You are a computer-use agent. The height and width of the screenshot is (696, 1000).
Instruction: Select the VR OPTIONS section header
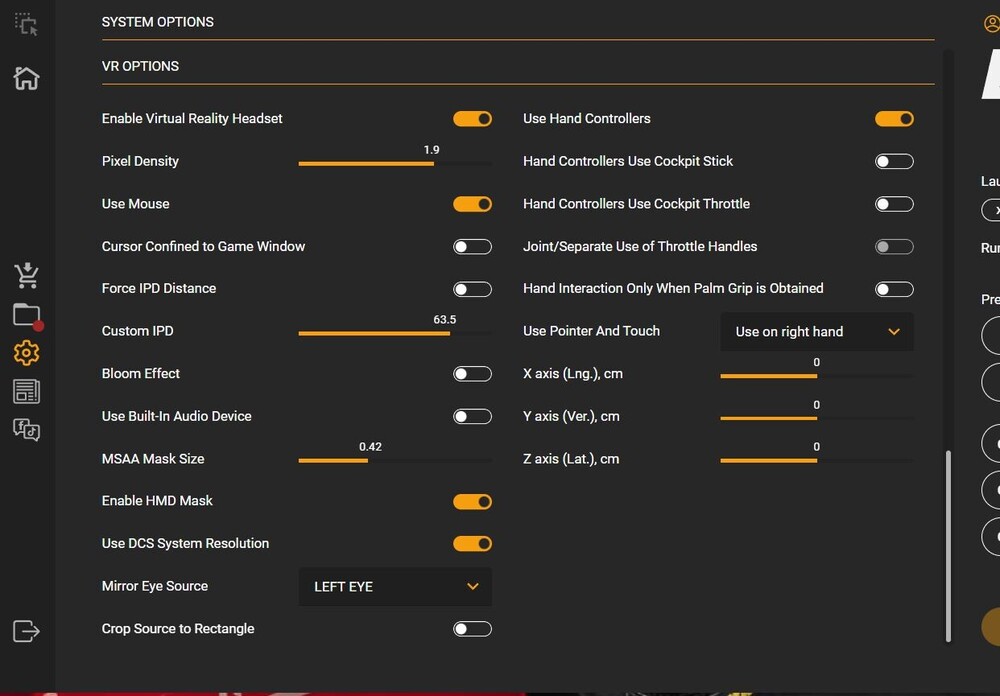(139, 66)
